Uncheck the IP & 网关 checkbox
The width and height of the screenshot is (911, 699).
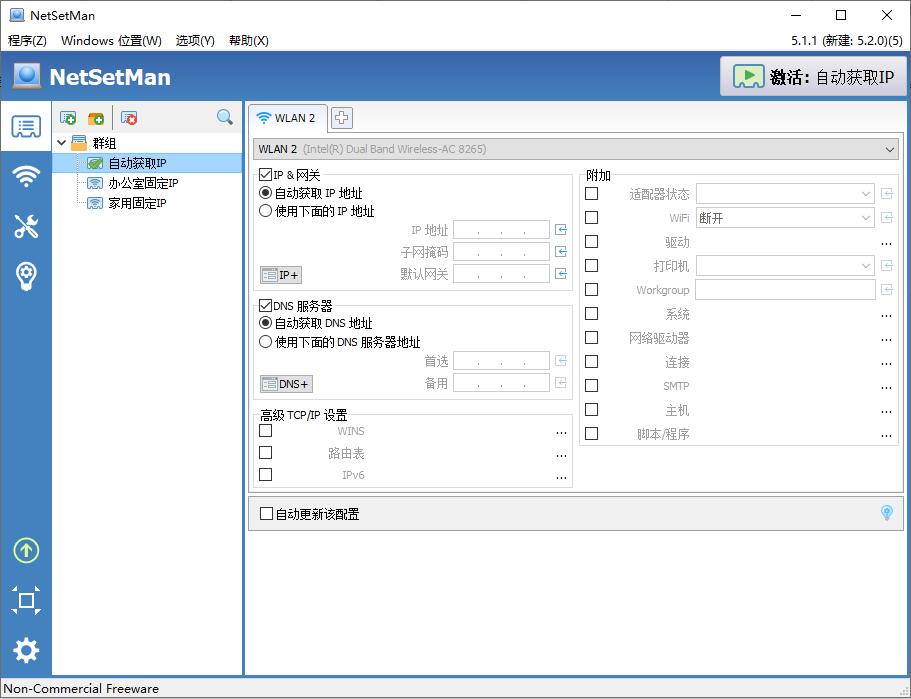[x=265, y=175]
